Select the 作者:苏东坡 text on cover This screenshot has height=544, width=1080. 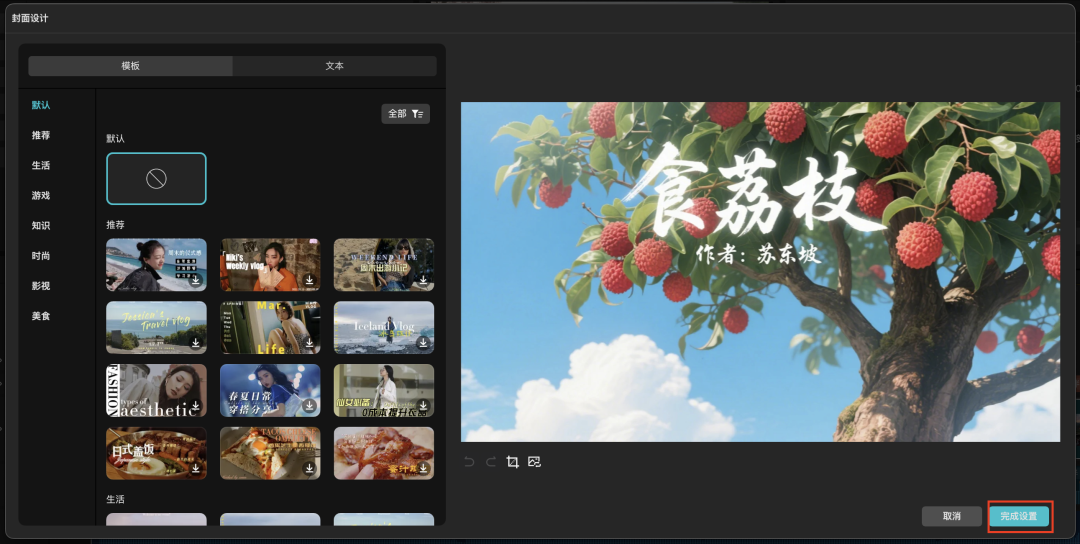758,253
